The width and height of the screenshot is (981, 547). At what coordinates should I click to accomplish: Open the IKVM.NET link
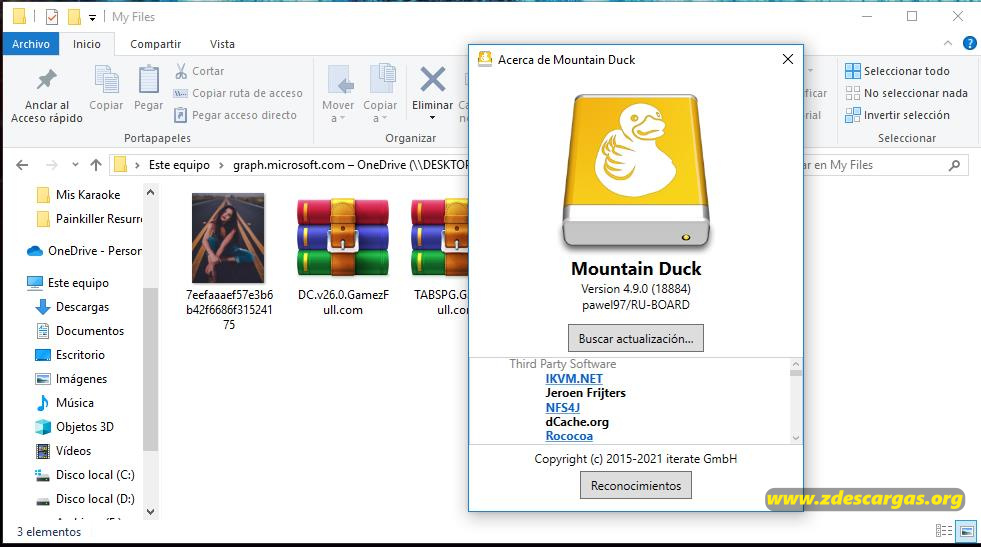(x=574, y=379)
